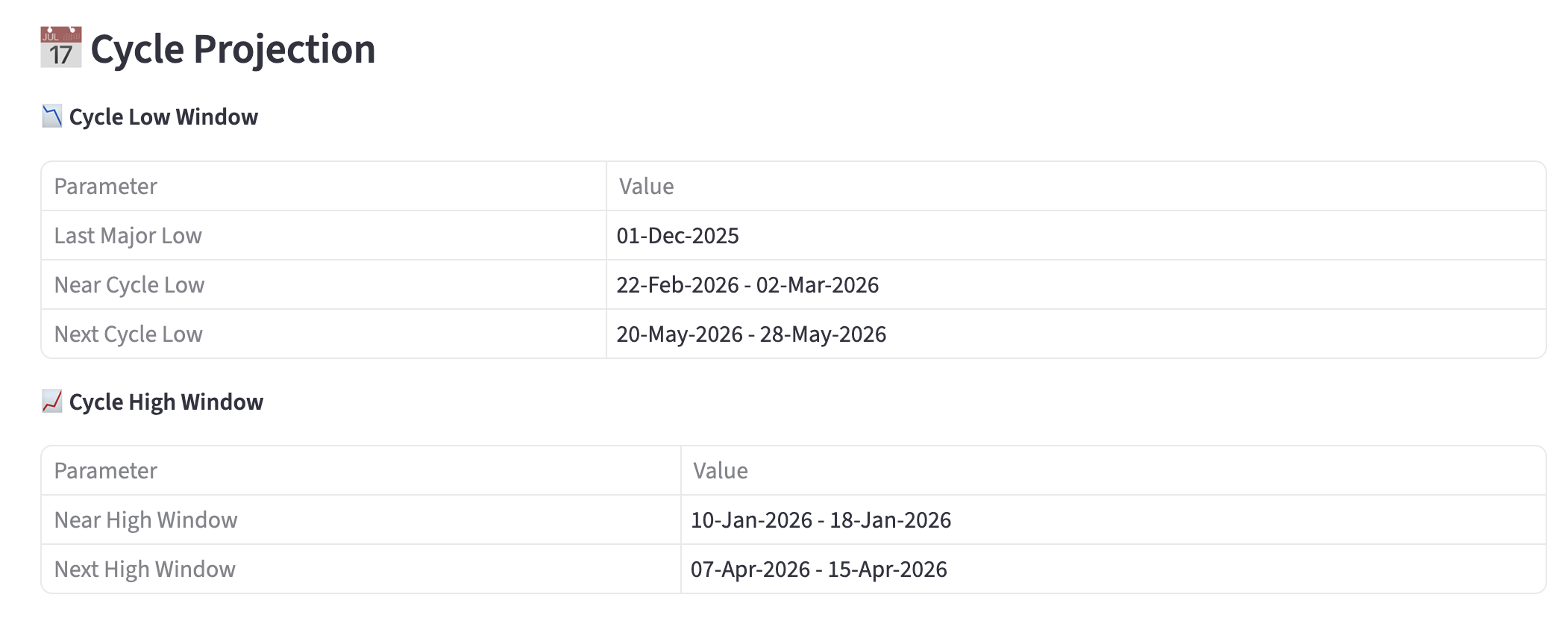The image size is (1568, 618).
Task: Select the Cycle High Window heading text
Action: [166, 402]
